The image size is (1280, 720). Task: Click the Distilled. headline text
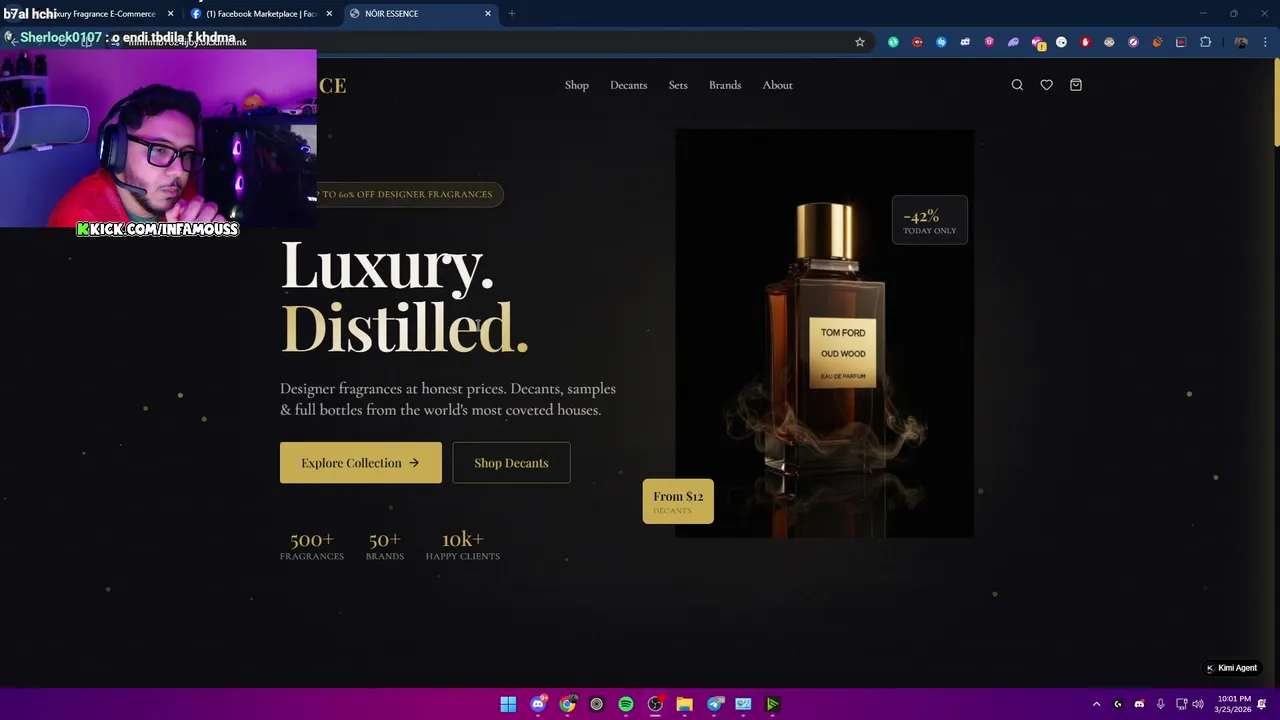point(405,327)
